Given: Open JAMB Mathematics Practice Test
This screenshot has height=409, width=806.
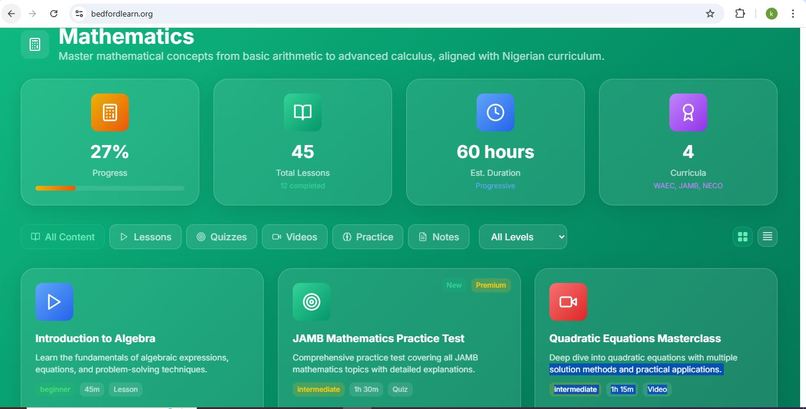Looking at the screenshot, I should 378,338.
